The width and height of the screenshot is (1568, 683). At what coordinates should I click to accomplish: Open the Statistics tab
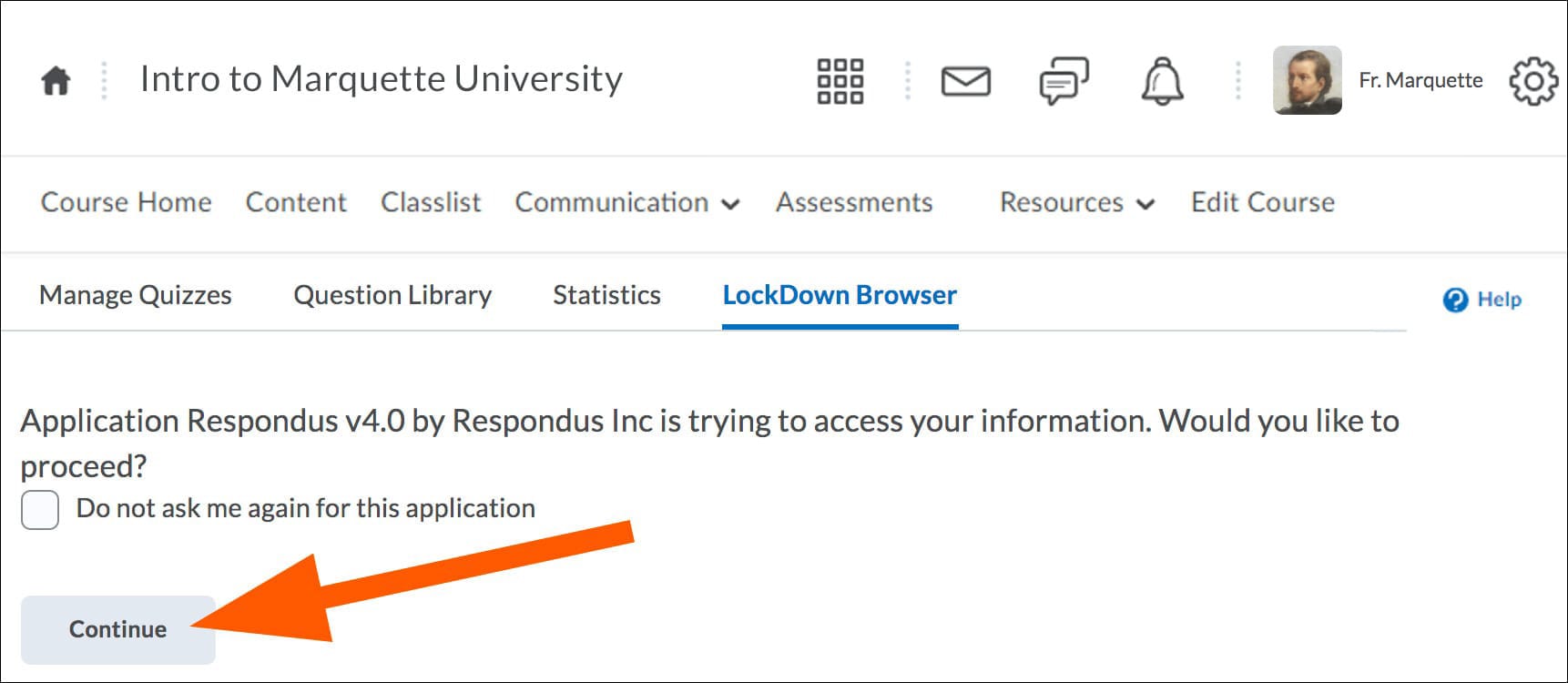click(606, 295)
